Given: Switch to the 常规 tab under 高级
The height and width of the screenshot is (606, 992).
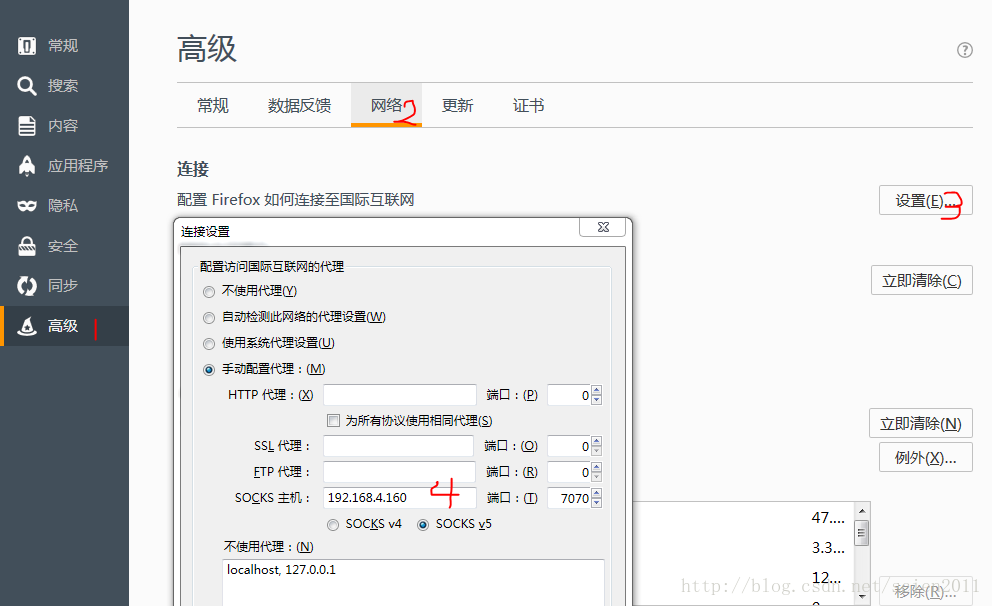Looking at the screenshot, I should (x=213, y=106).
